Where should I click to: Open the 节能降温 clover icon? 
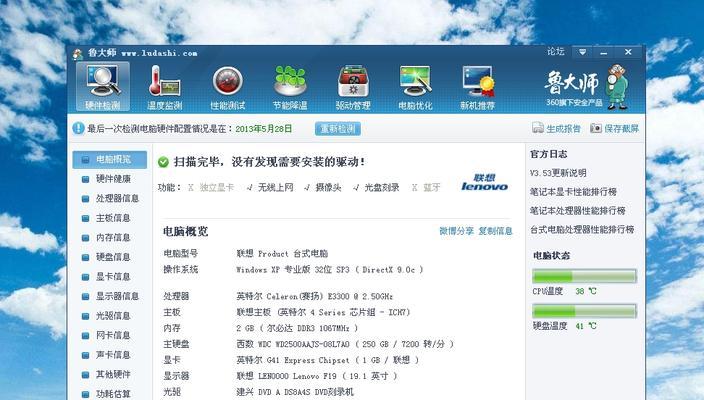pos(290,87)
